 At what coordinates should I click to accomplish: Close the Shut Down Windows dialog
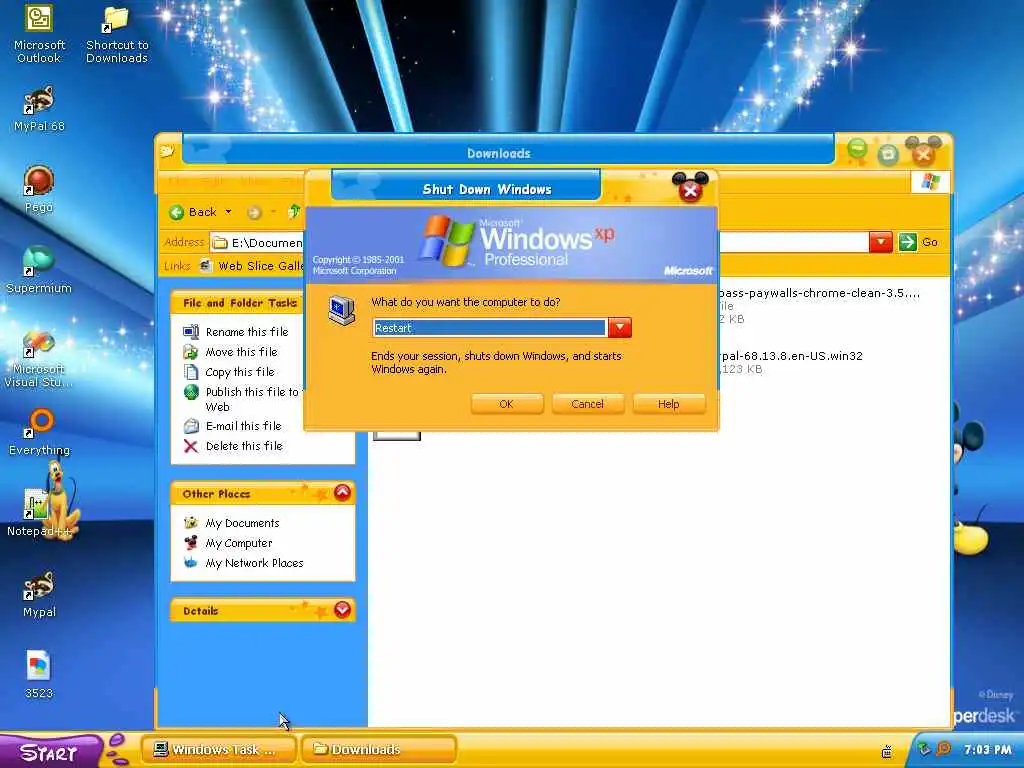[x=690, y=189]
